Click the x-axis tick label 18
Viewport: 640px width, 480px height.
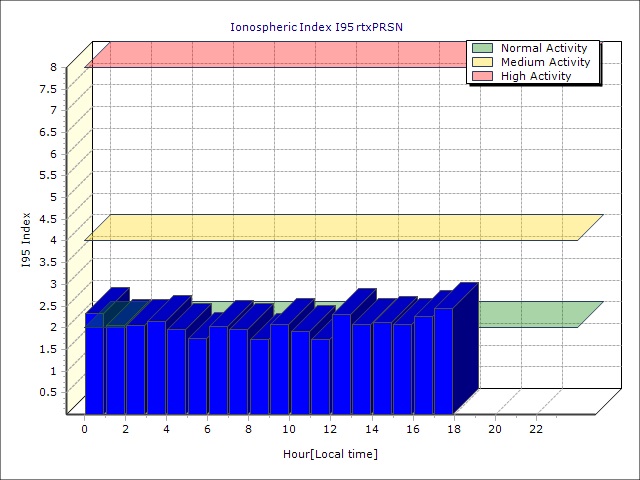454,429
